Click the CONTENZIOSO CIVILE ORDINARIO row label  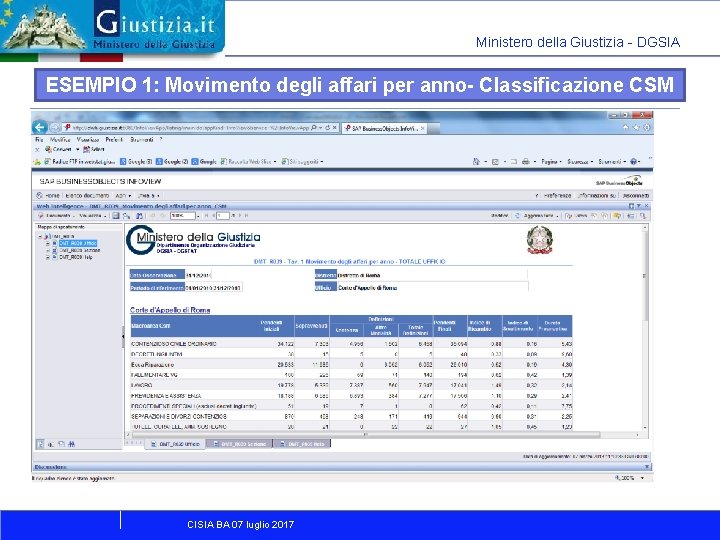[174, 343]
